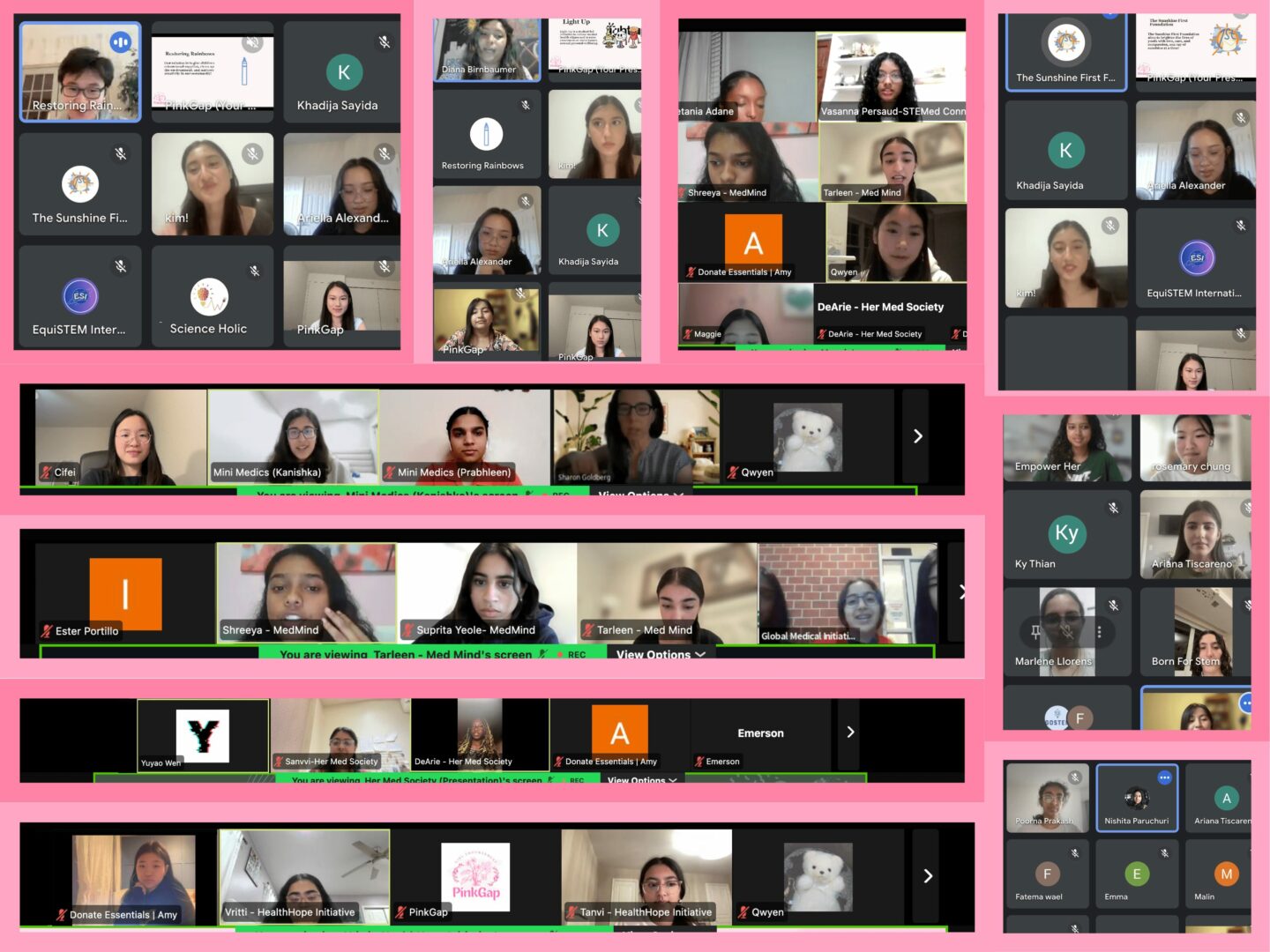Click next arrow in strip with Vritti - HealthHope Initiative
The image size is (1270, 952).
(927, 875)
